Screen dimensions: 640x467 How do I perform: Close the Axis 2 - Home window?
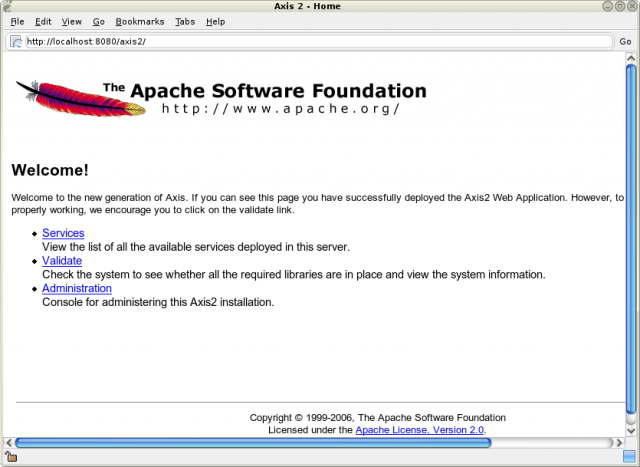coord(632,6)
